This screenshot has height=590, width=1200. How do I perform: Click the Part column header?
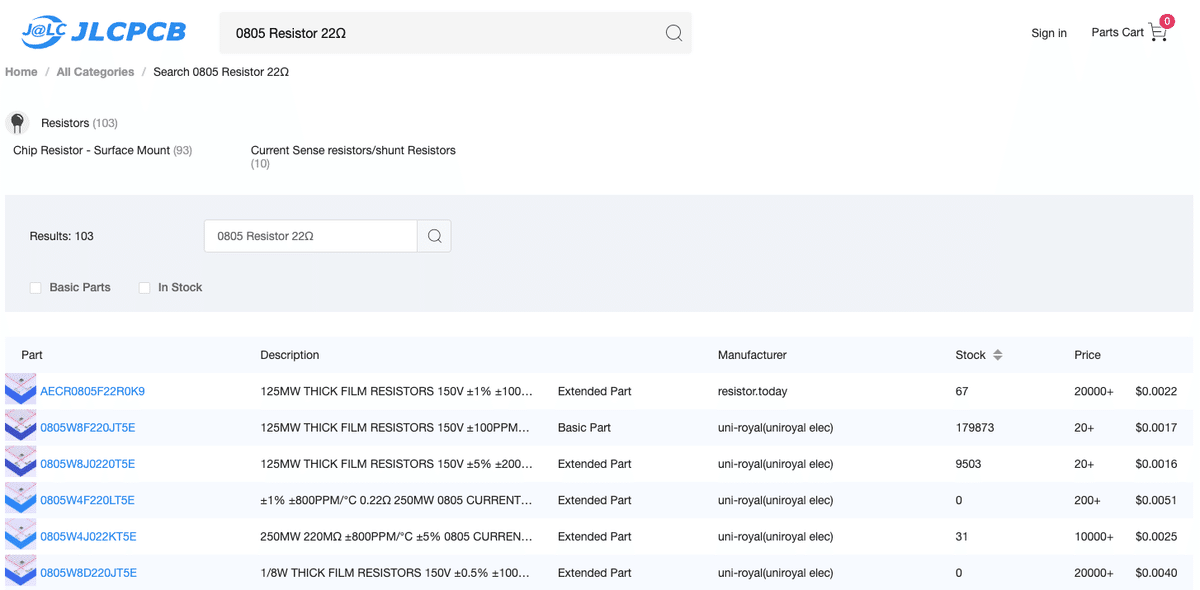[32, 355]
